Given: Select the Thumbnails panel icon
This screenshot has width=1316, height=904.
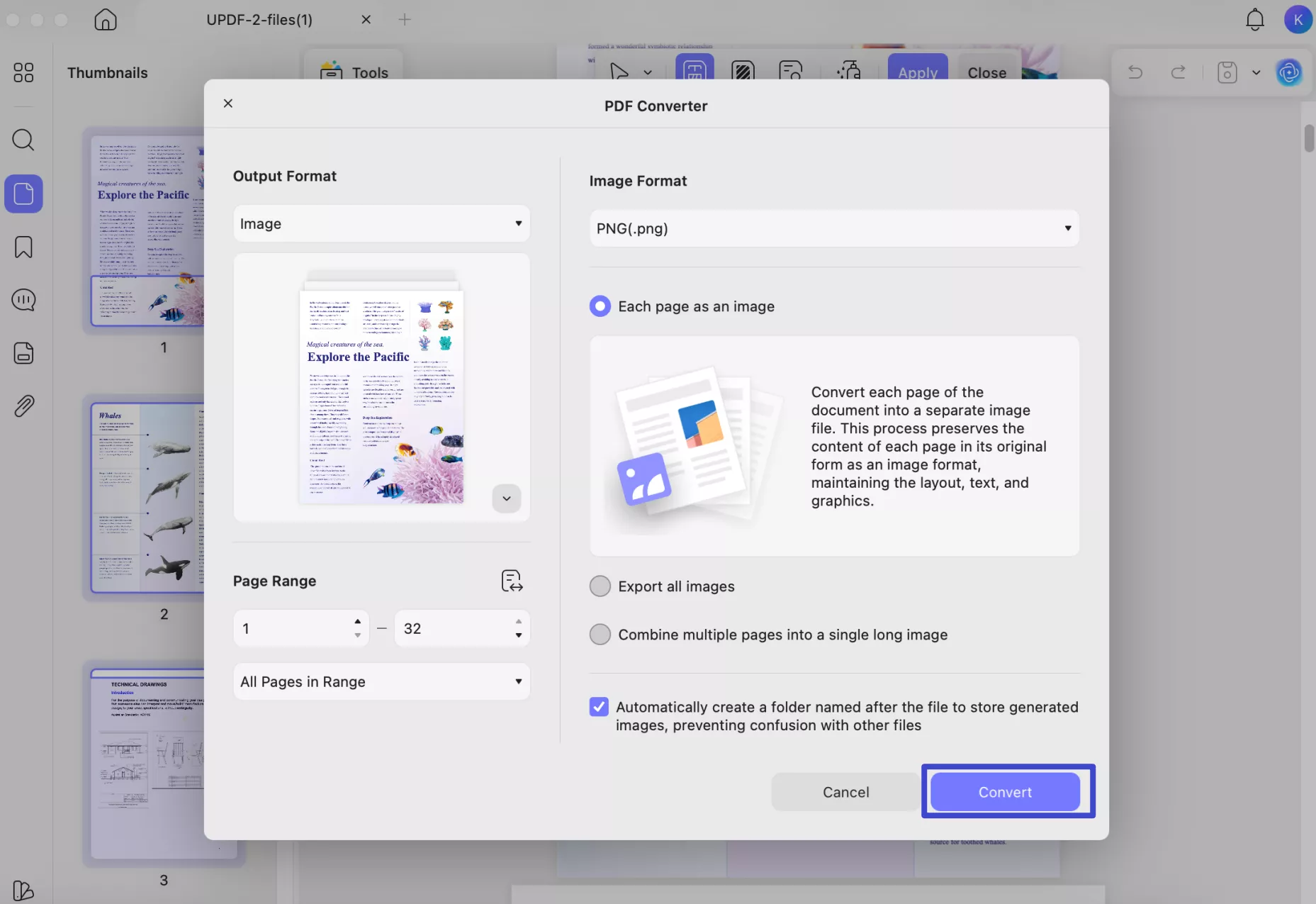Looking at the screenshot, I should pos(23,194).
